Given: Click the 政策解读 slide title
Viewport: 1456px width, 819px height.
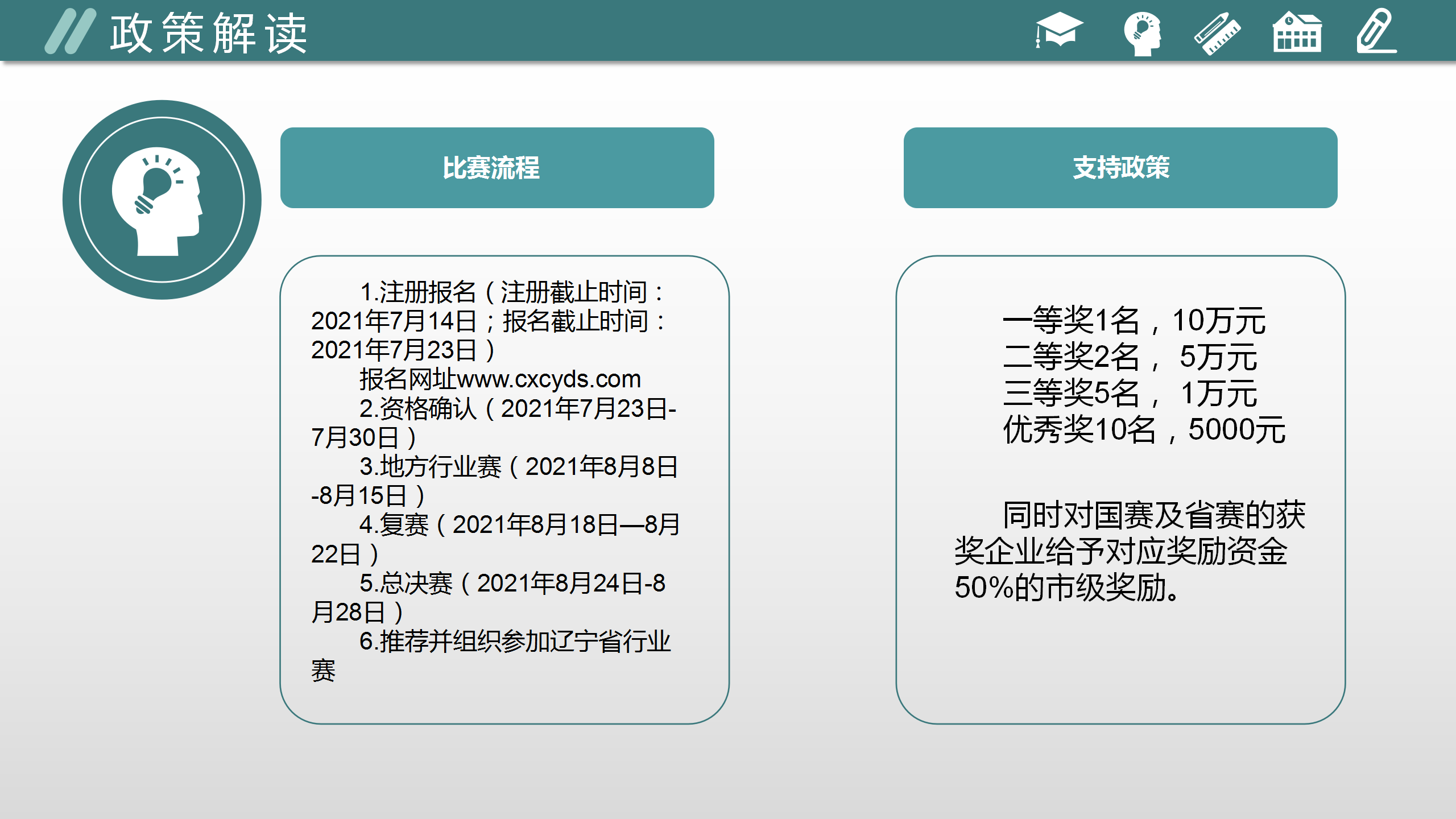Looking at the screenshot, I should (x=209, y=34).
